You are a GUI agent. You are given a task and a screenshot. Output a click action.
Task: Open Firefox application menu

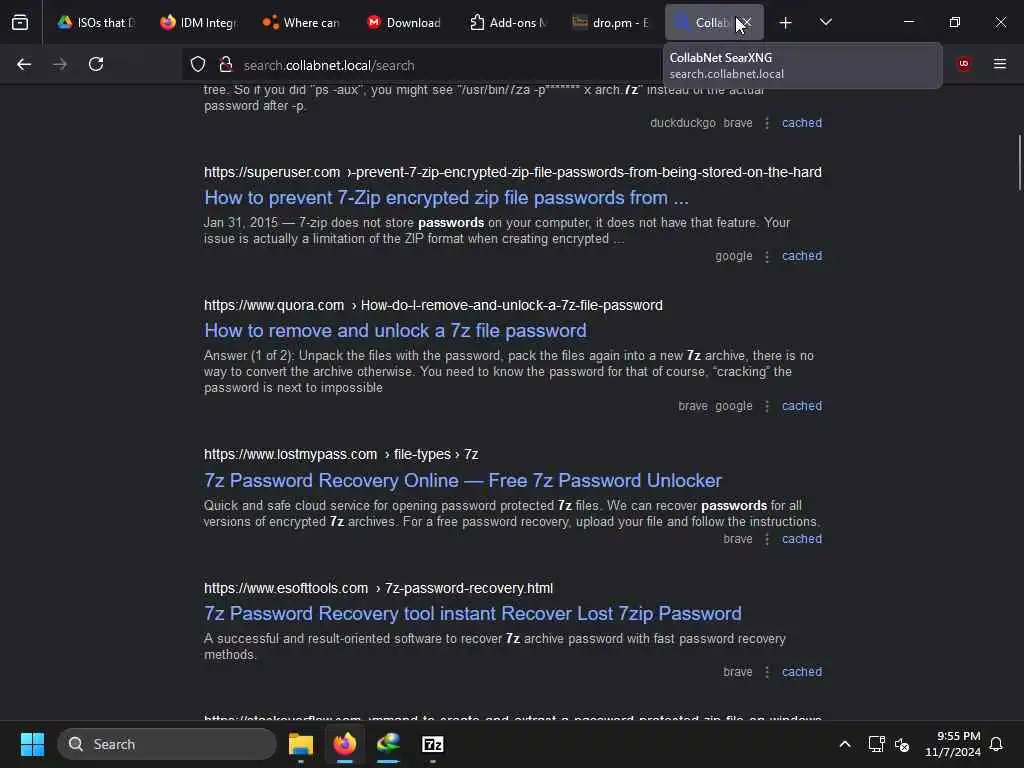coord(1000,64)
